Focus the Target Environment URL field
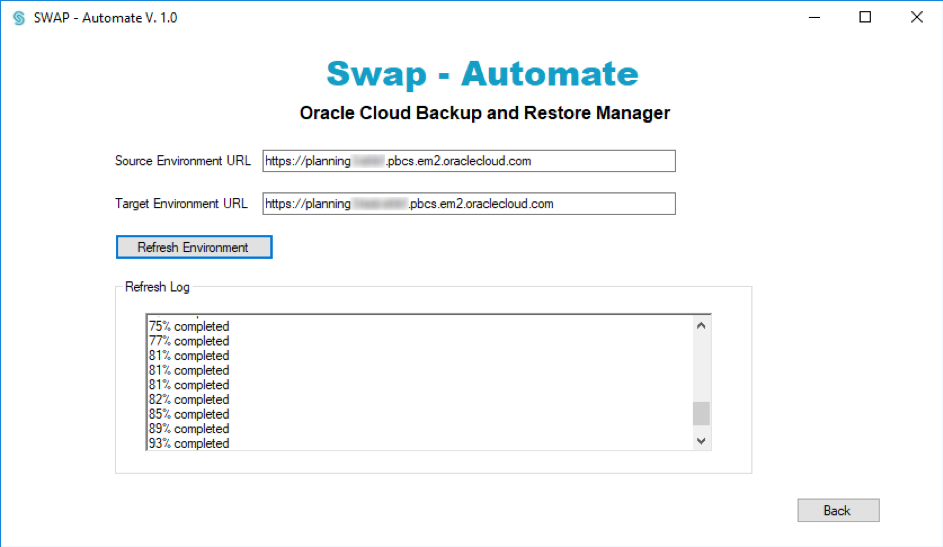 point(468,204)
